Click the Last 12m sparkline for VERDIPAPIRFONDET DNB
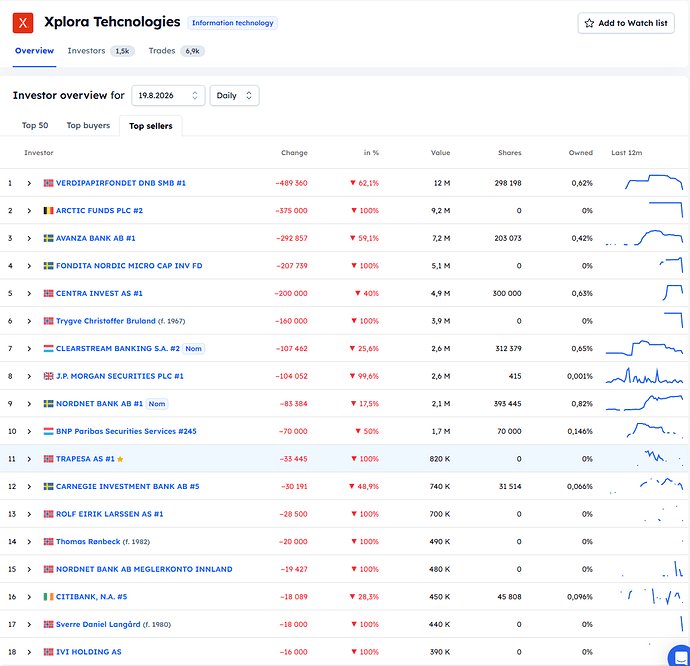 [654, 182]
